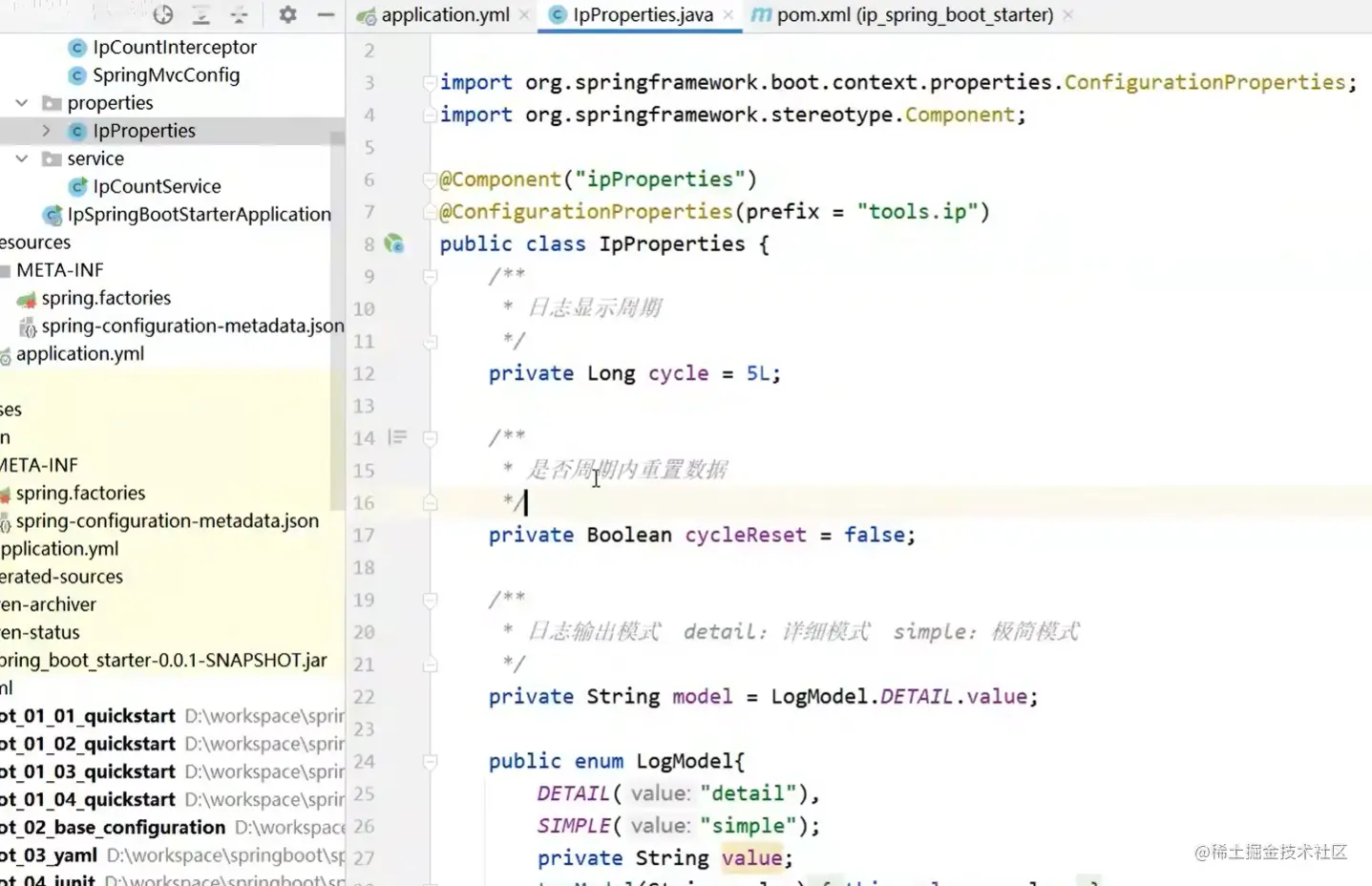Click the gutter icon beside line number 14
This screenshot has width=1372, height=886.
(x=397, y=438)
